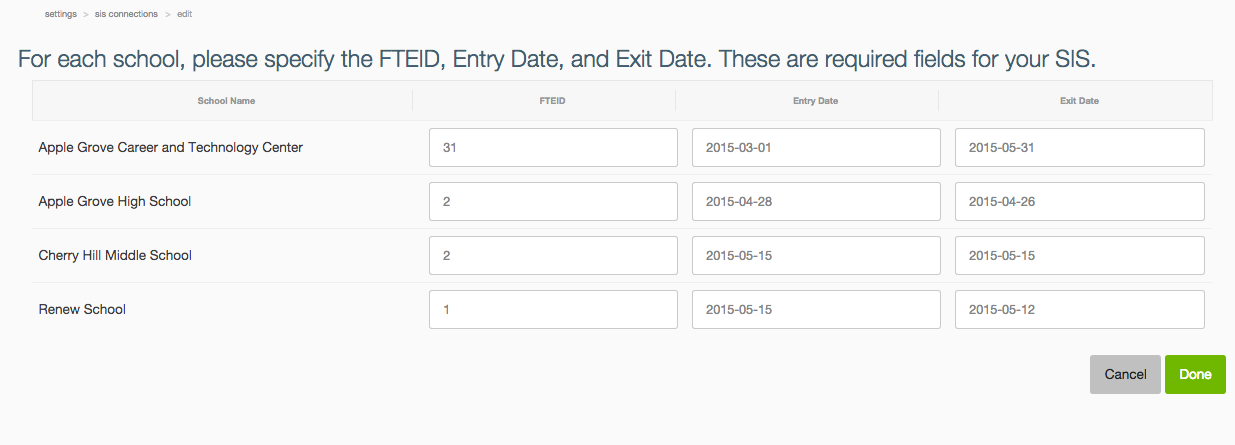Click the FTEID field for Apple Grove Career Center
The width and height of the screenshot is (1235, 445).
(553, 147)
